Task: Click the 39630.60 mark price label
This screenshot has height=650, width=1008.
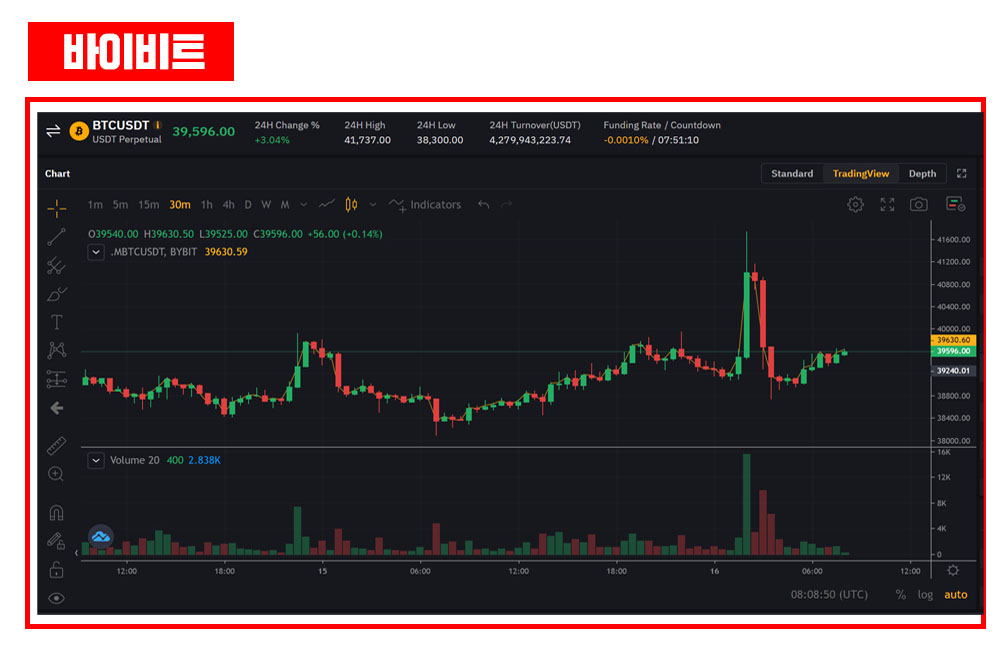Action: tap(953, 340)
